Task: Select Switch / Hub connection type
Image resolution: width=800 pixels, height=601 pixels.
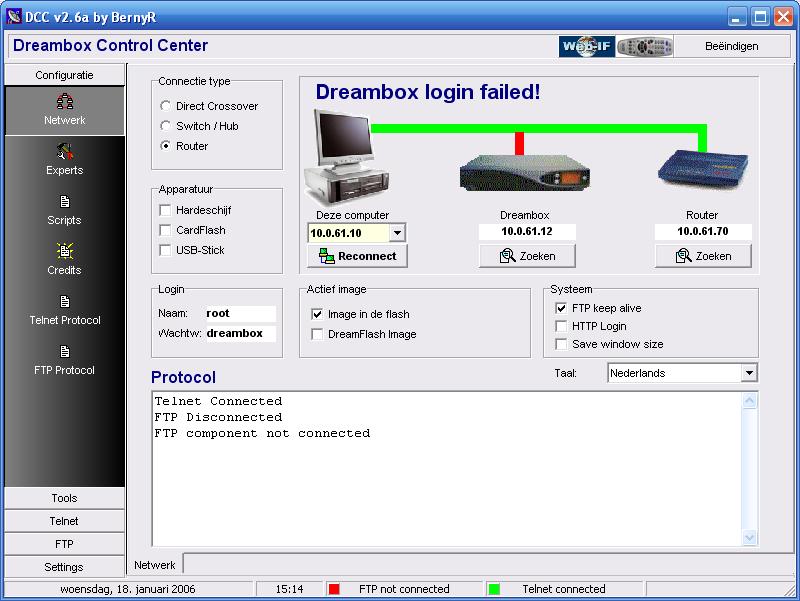Action: click(165, 126)
